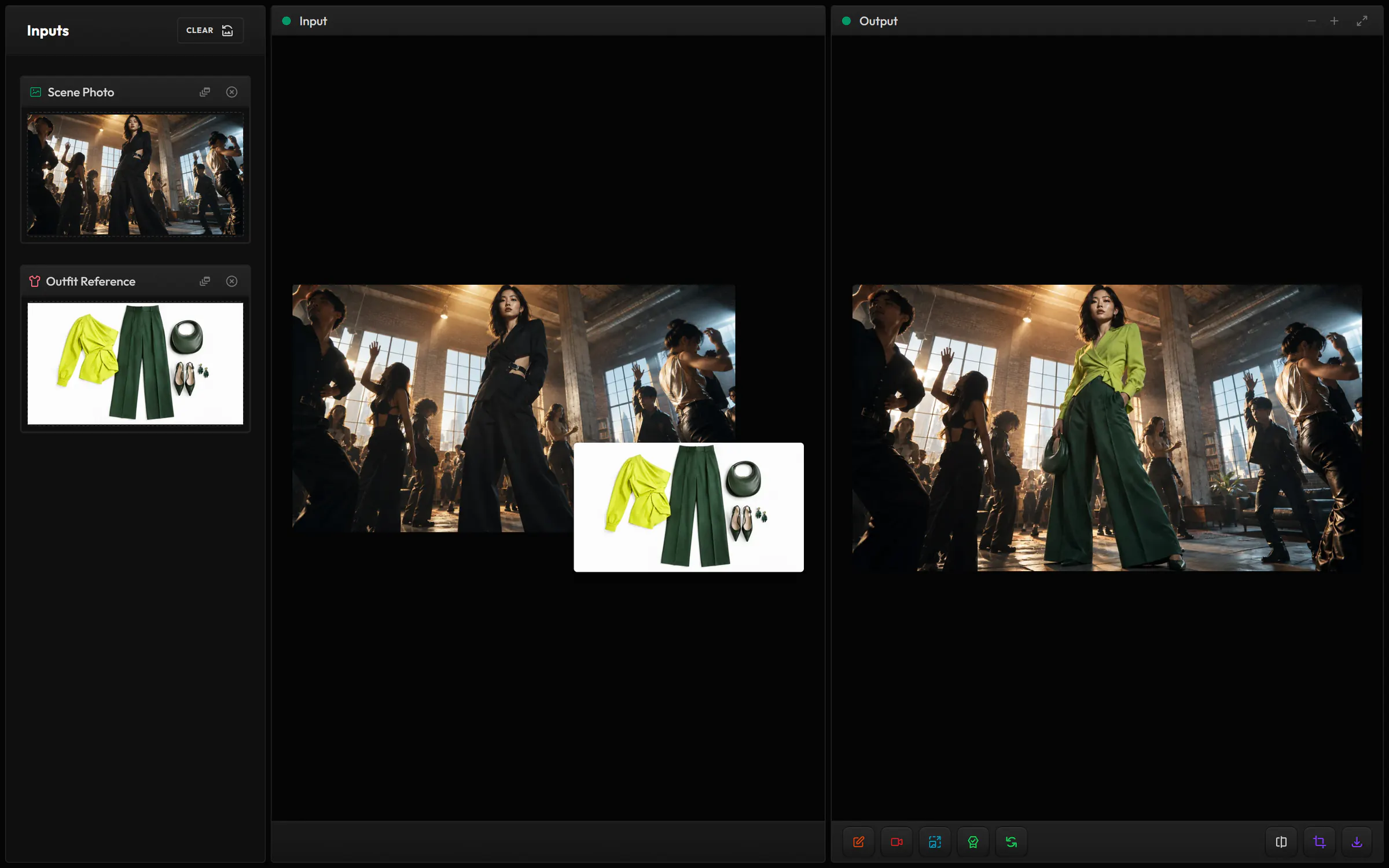Click the Outfit Reference shirt icon
1389x868 pixels.
coord(35,281)
